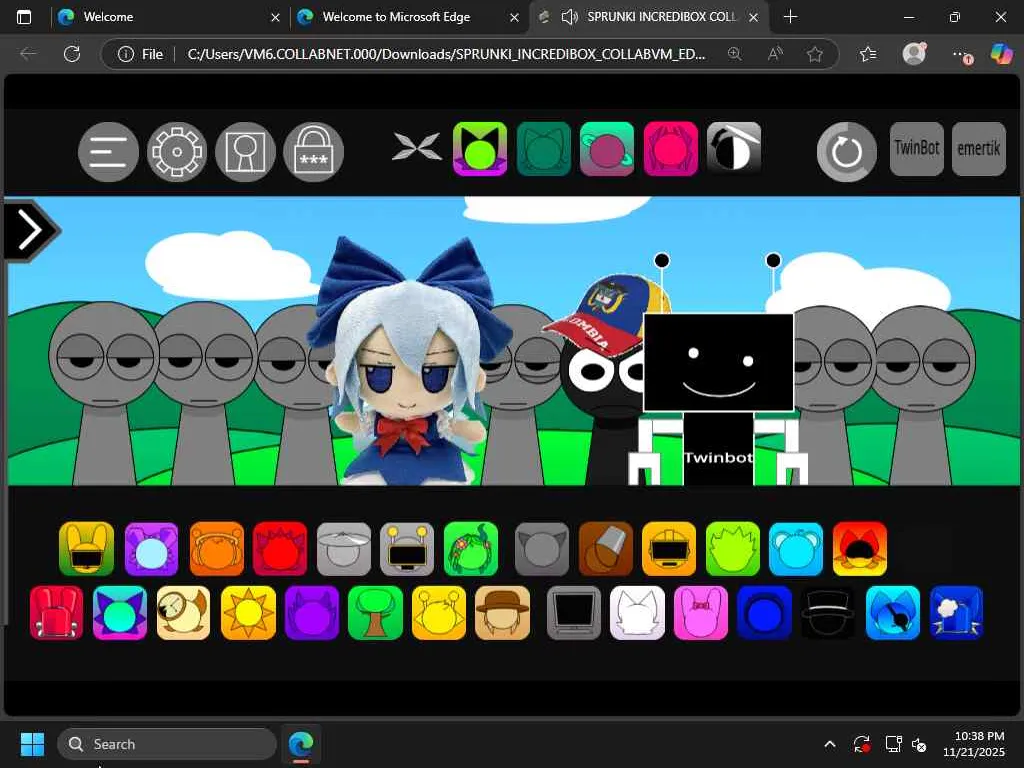Pick the orange headphones character icon

[217, 549]
